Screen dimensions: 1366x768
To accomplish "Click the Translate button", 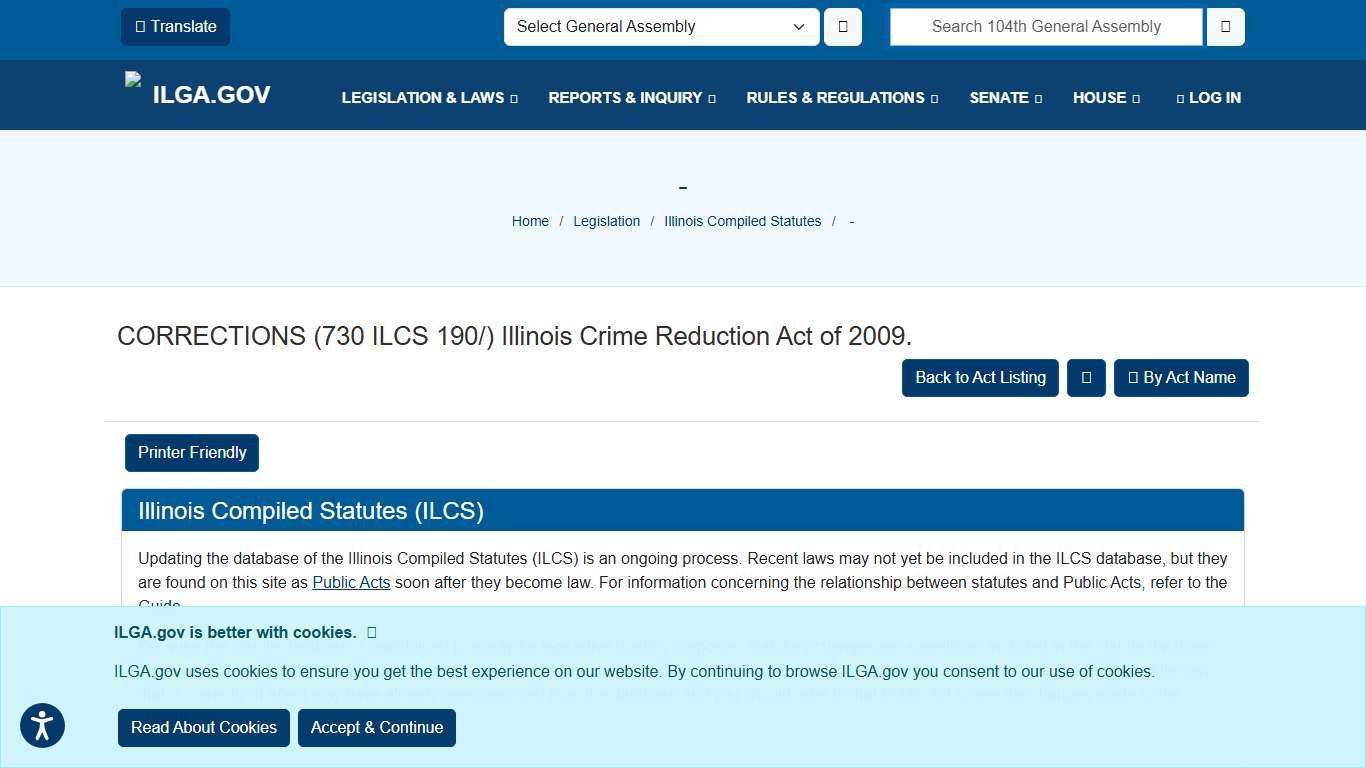I will [x=175, y=27].
